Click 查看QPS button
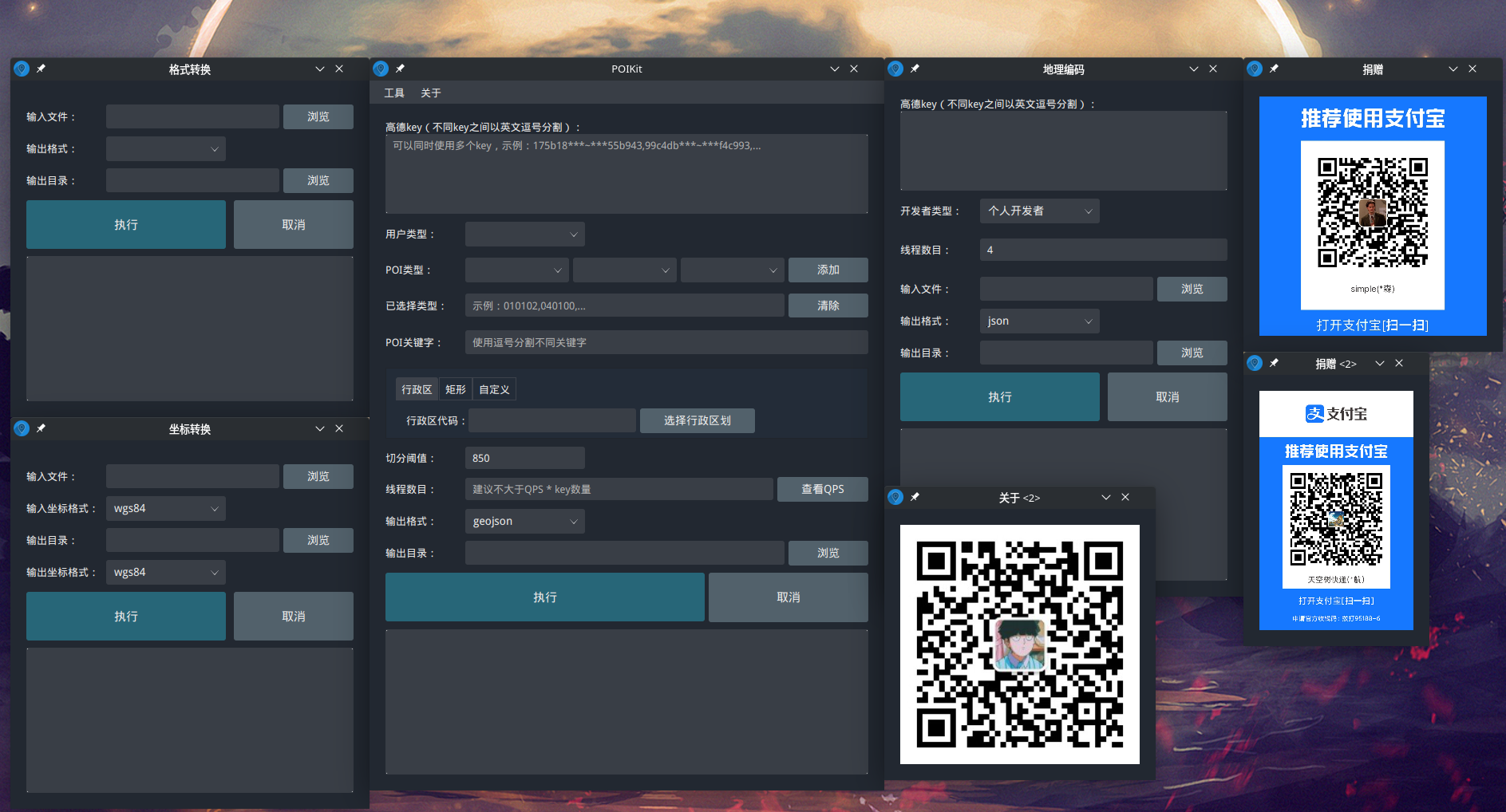The width and height of the screenshot is (1506, 812). point(823,489)
